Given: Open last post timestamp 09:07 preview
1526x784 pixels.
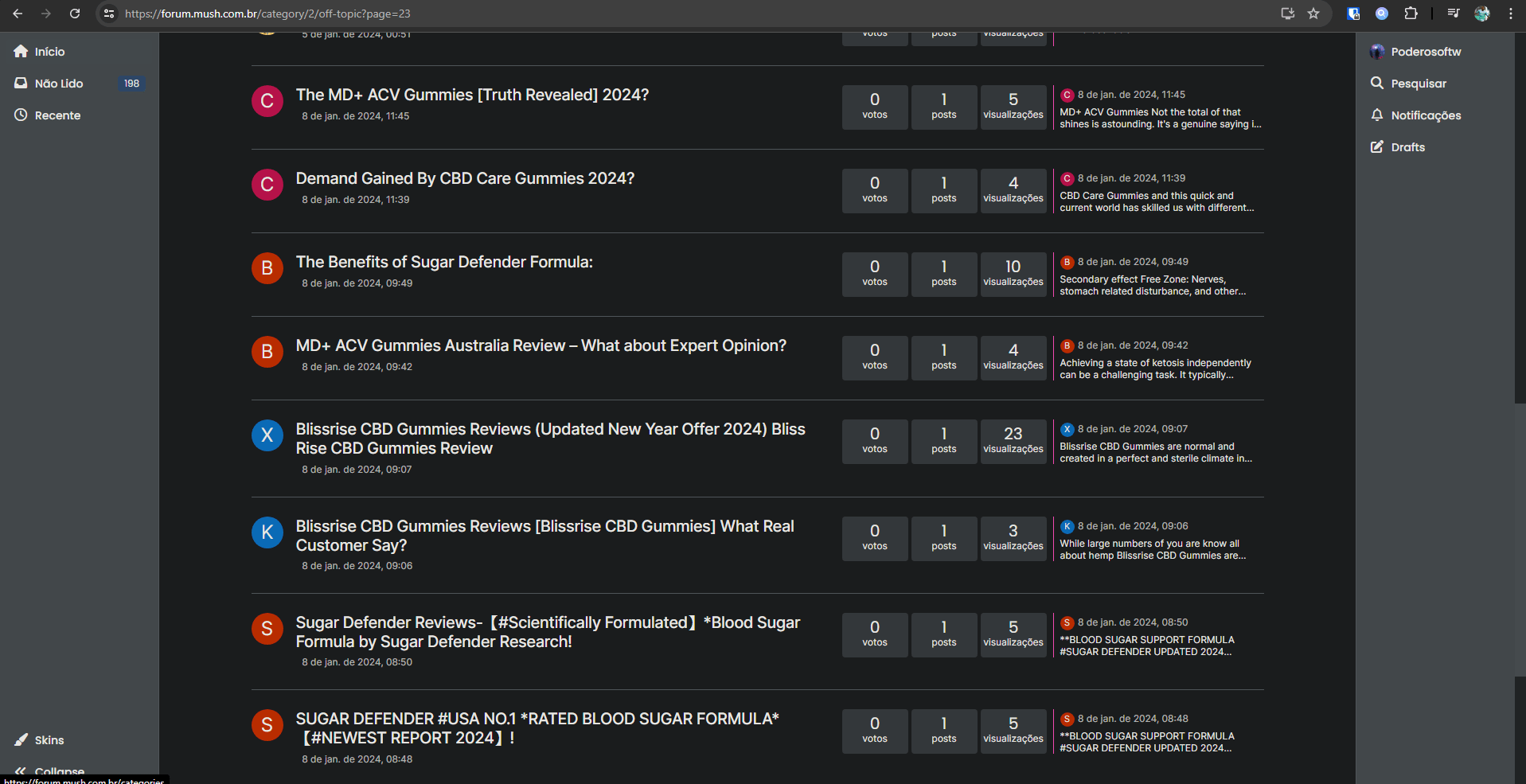Looking at the screenshot, I should coord(1133,429).
